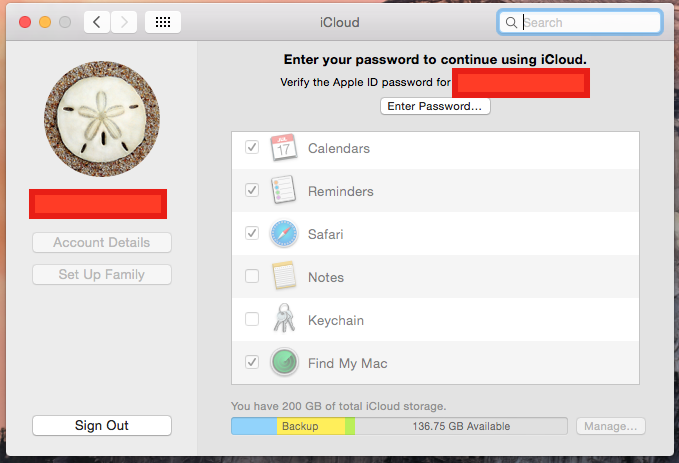Click the Notes notepad icon
679x463 pixels.
coord(284,275)
